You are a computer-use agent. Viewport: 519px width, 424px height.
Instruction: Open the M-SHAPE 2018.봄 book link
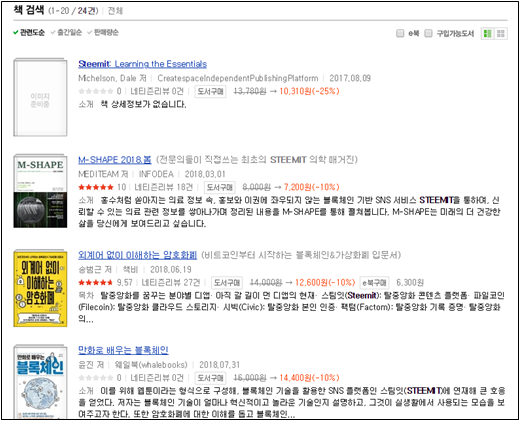[x=115, y=160]
